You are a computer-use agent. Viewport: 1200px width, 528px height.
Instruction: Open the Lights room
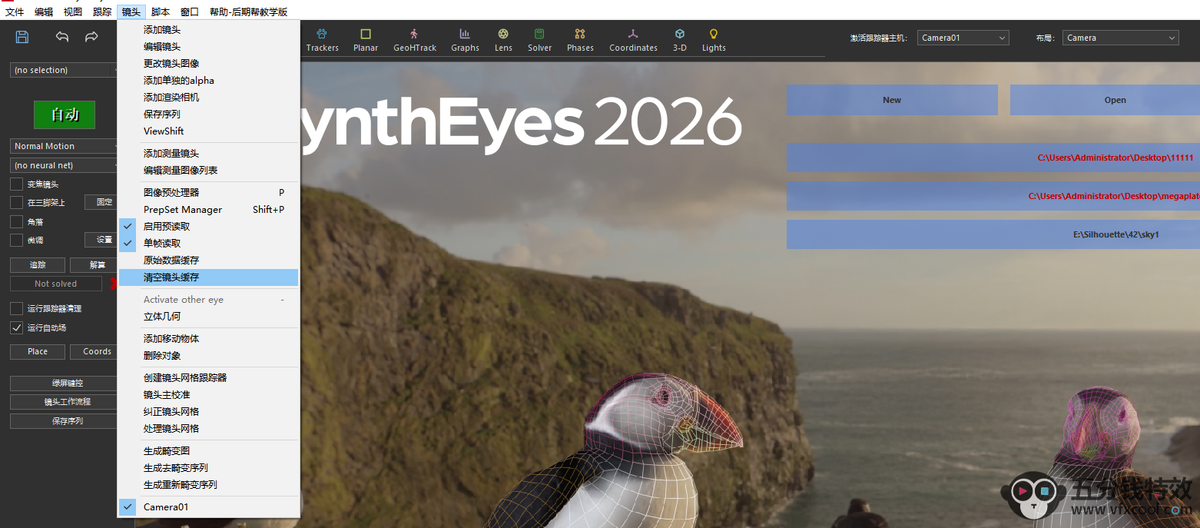713,40
